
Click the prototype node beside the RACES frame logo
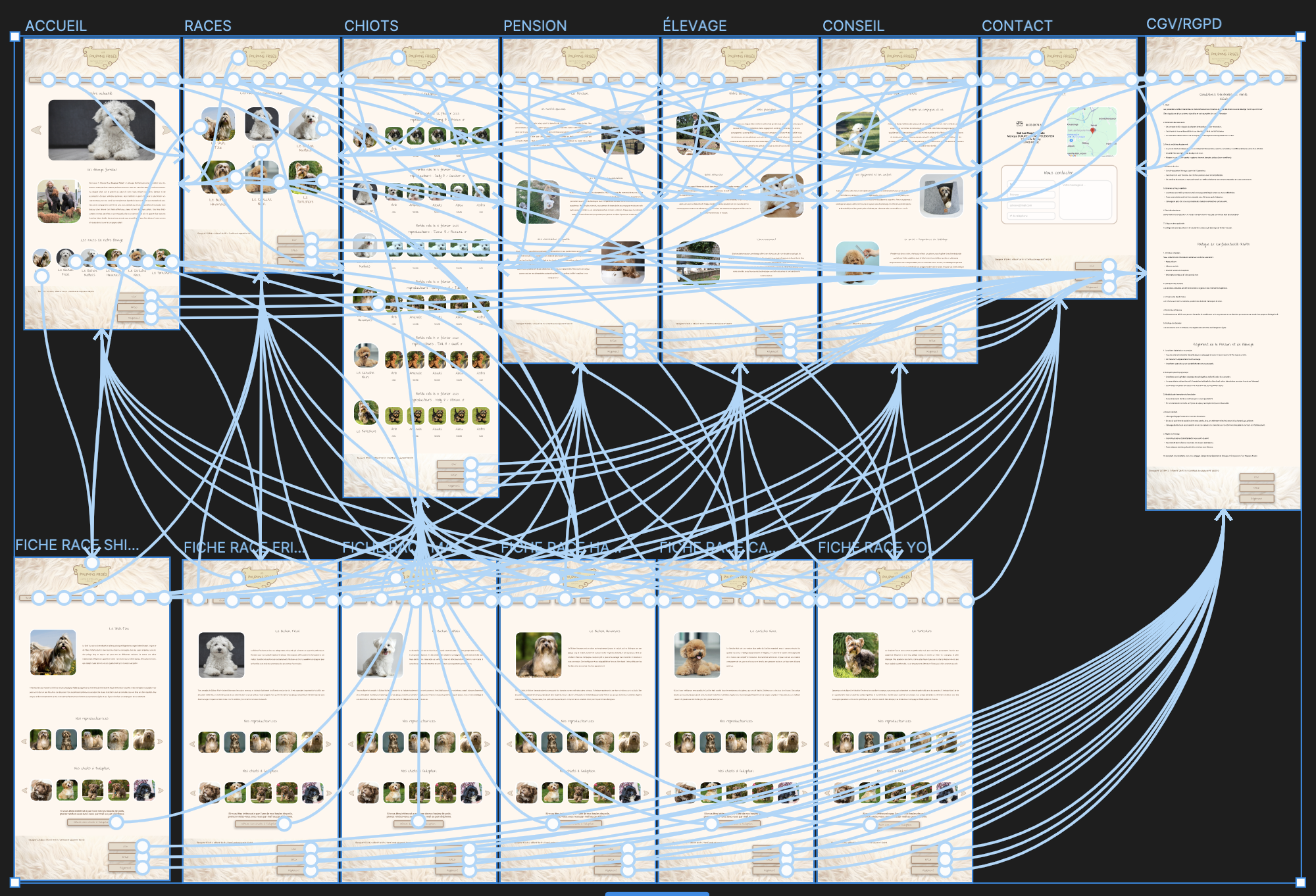238,58
